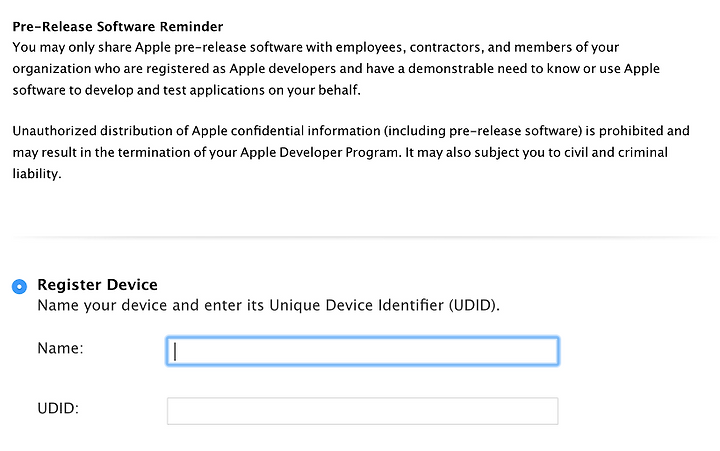This screenshot has height=451, width=720.
Task: Click the "UDID:" field label
Action: pos(58,408)
